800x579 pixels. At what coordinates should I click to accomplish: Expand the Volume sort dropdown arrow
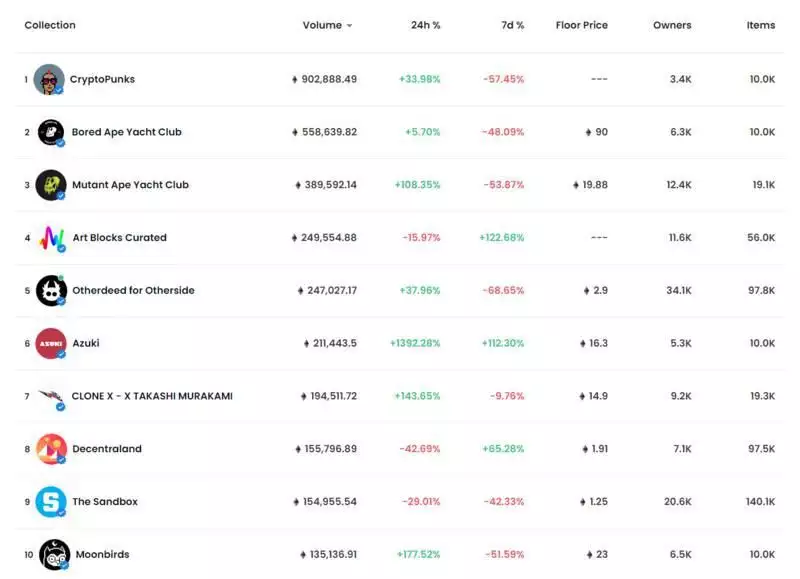(349, 26)
